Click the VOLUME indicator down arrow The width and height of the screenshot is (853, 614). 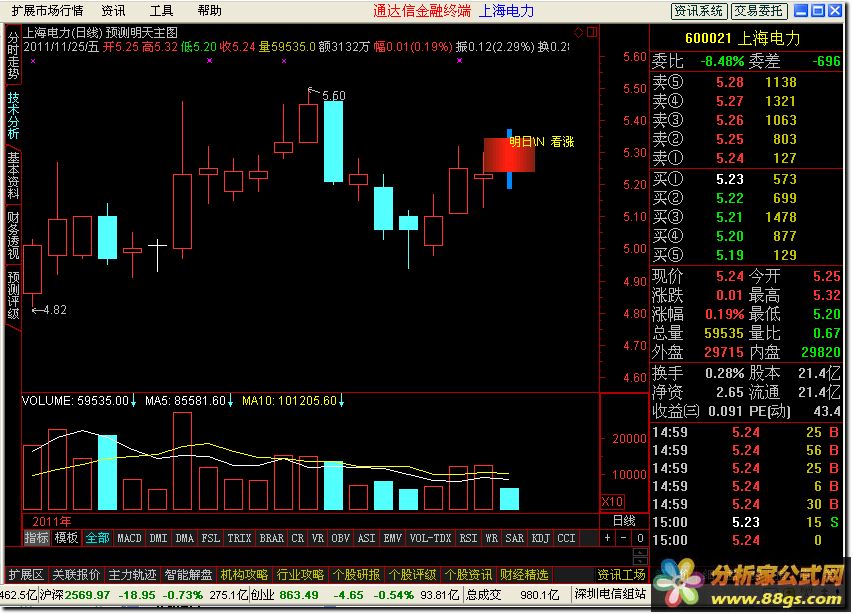coord(133,401)
